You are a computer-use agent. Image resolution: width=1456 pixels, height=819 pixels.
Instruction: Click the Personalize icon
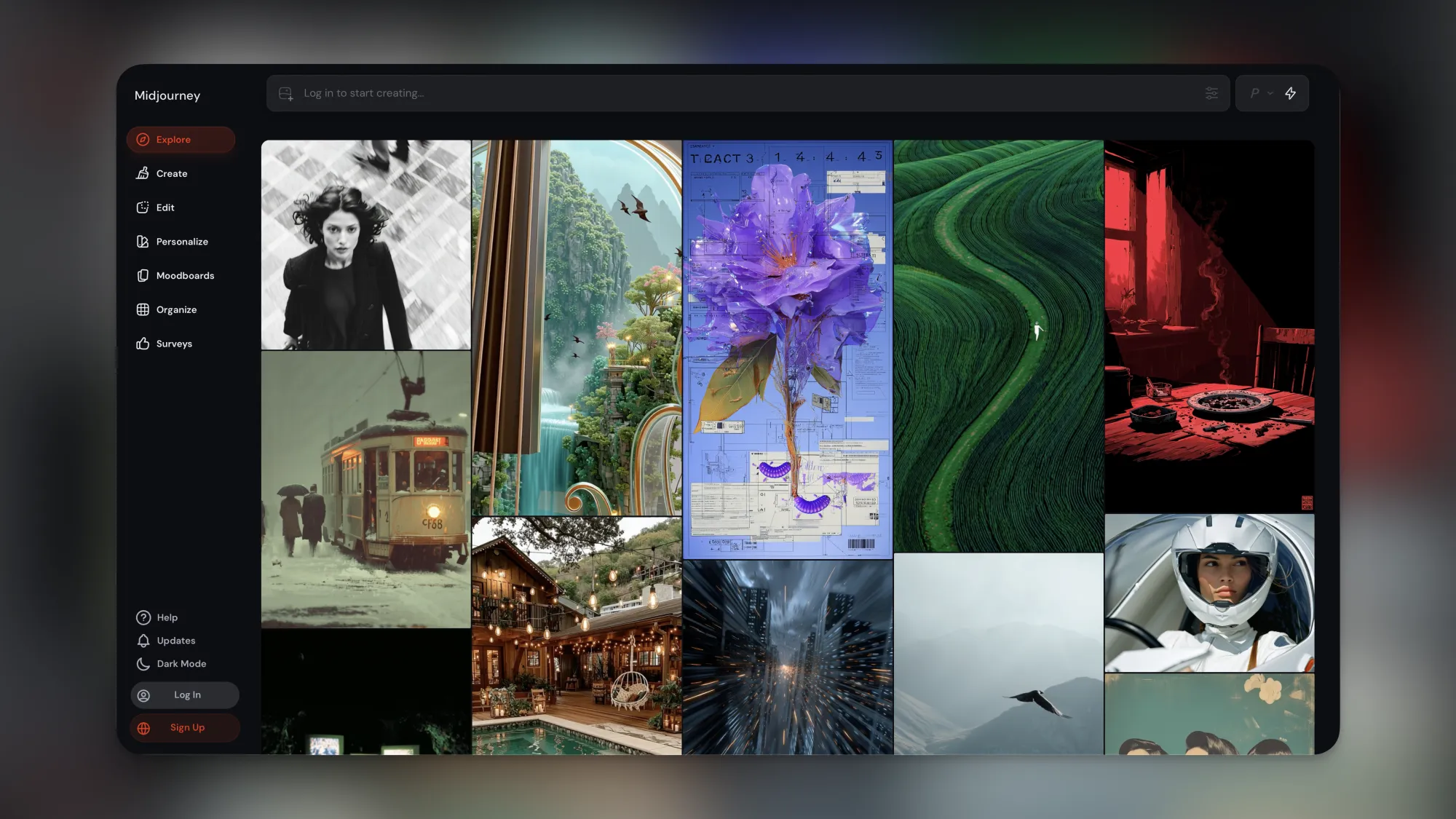[x=143, y=242]
